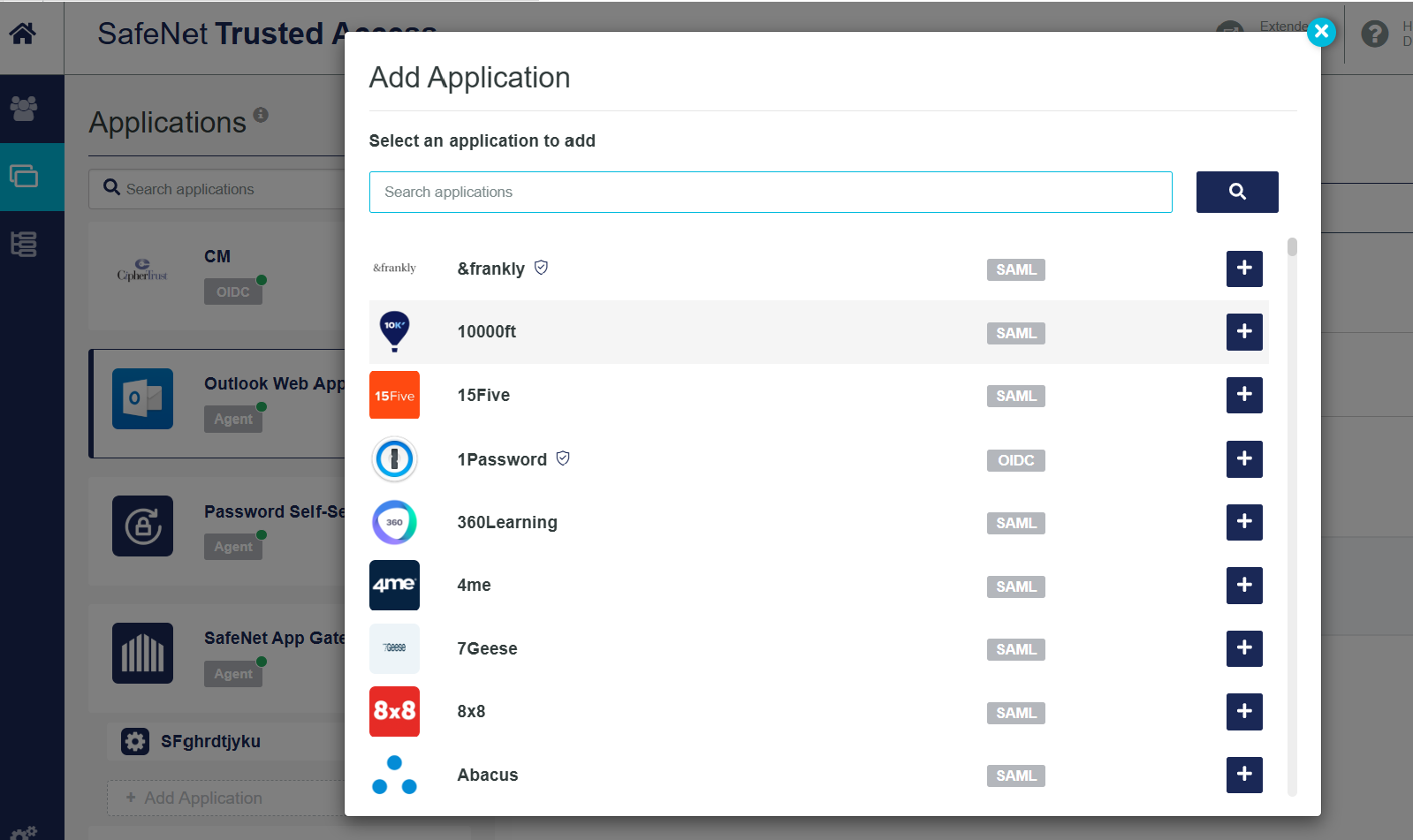Close the Add Application dialog with the X
1413x840 pixels.
pyautogui.click(x=1321, y=33)
